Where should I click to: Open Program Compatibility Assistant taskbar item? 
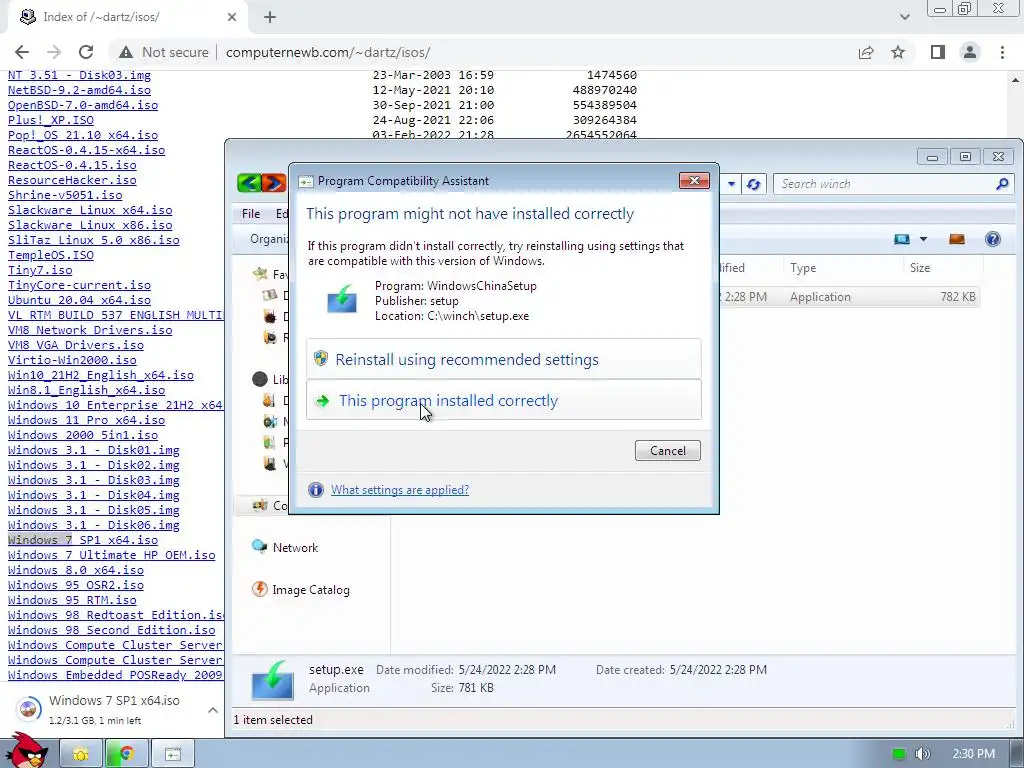(172, 754)
